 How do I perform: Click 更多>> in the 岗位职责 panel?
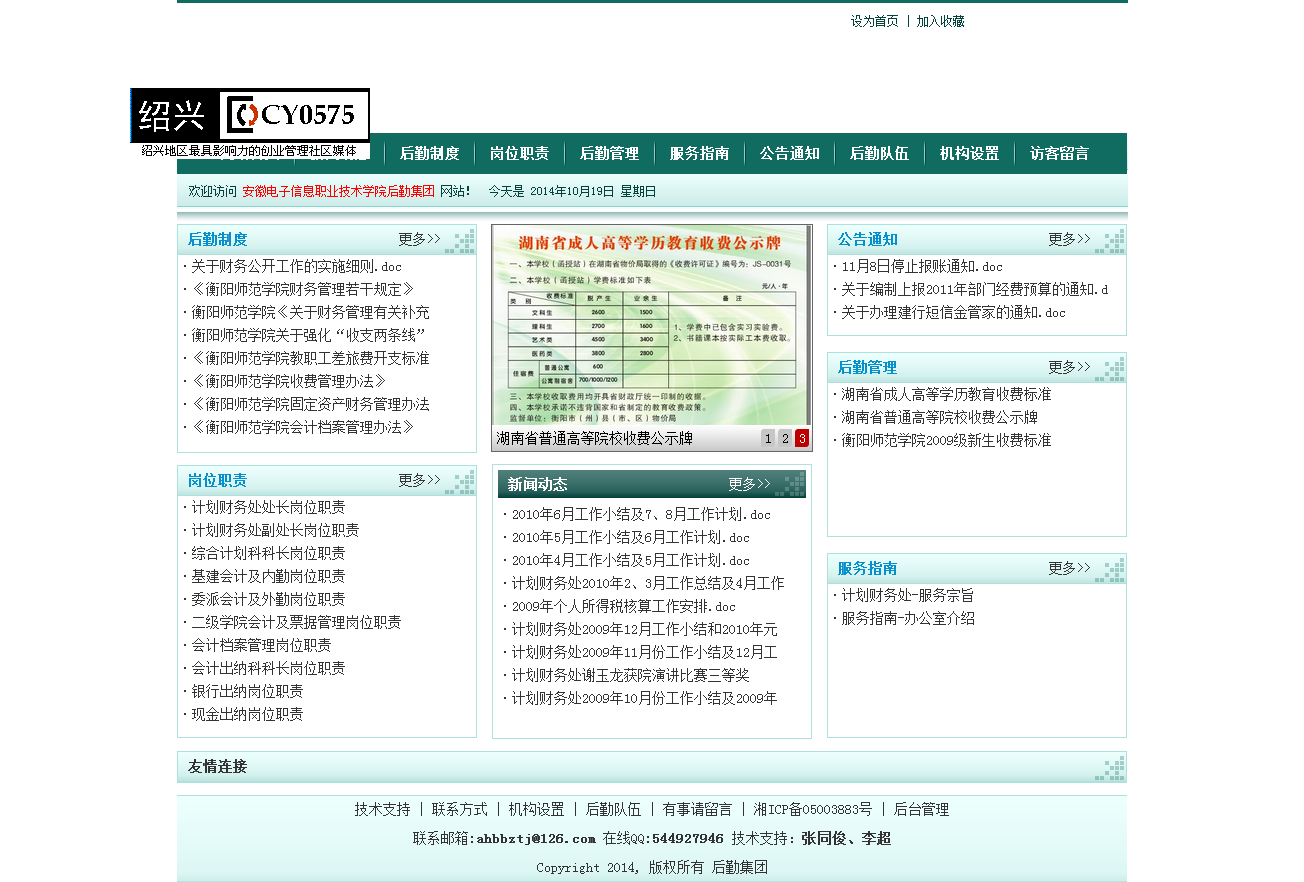(x=419, y=480)
